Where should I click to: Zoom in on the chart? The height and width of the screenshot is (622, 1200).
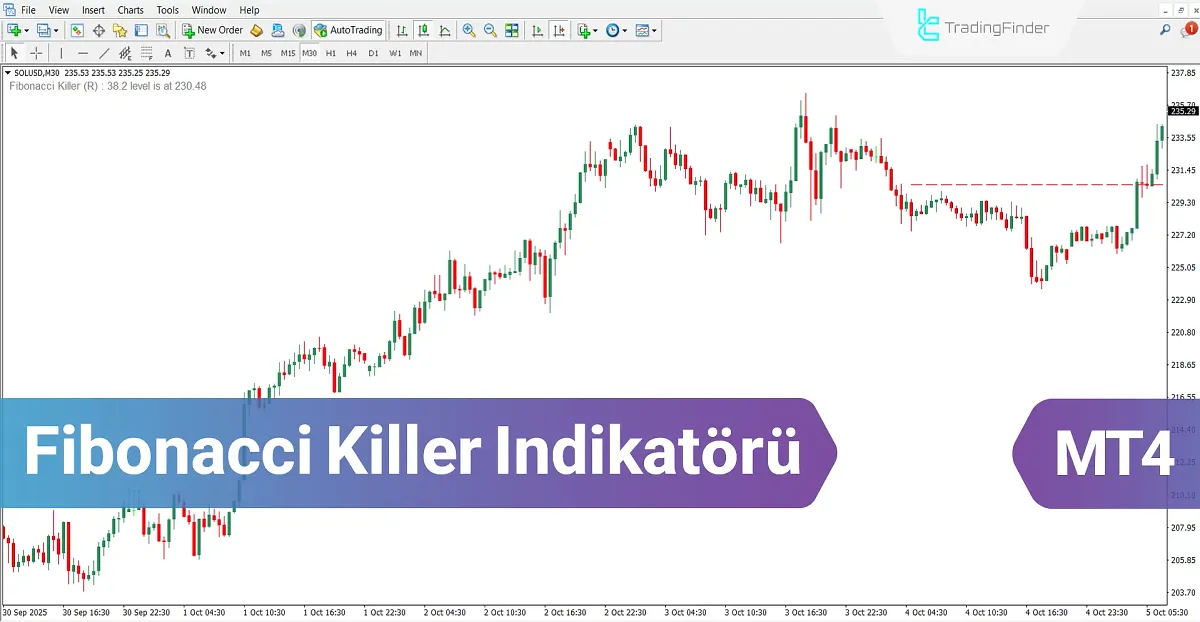468,30
